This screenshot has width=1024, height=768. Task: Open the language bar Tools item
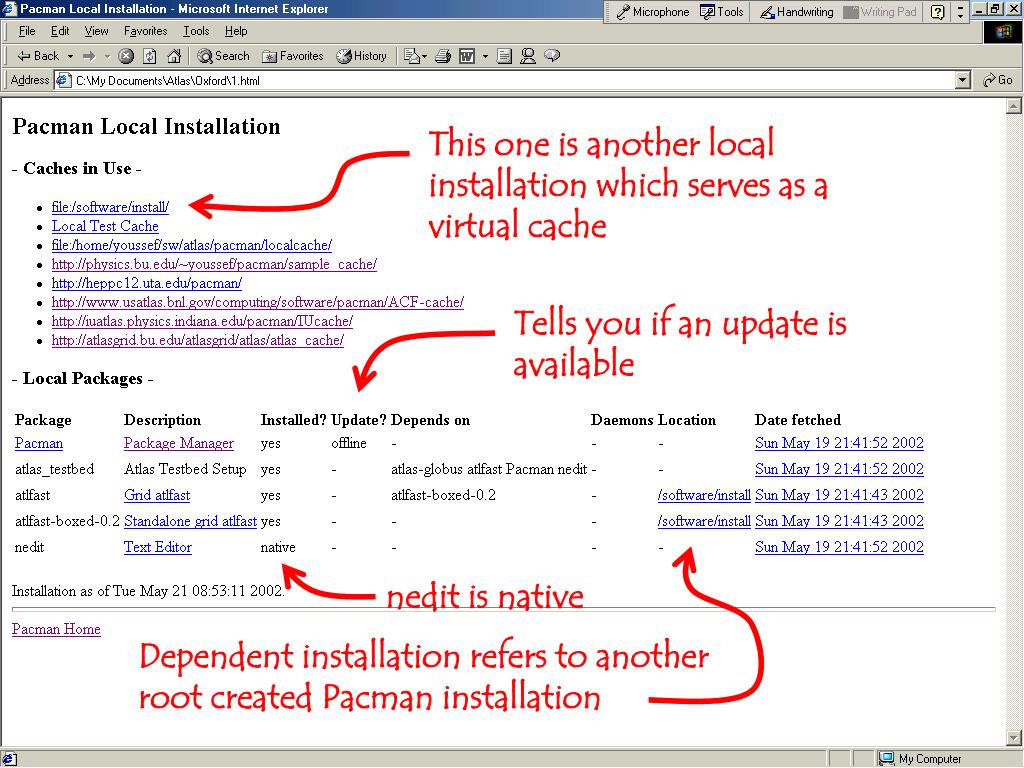(722, 12)
